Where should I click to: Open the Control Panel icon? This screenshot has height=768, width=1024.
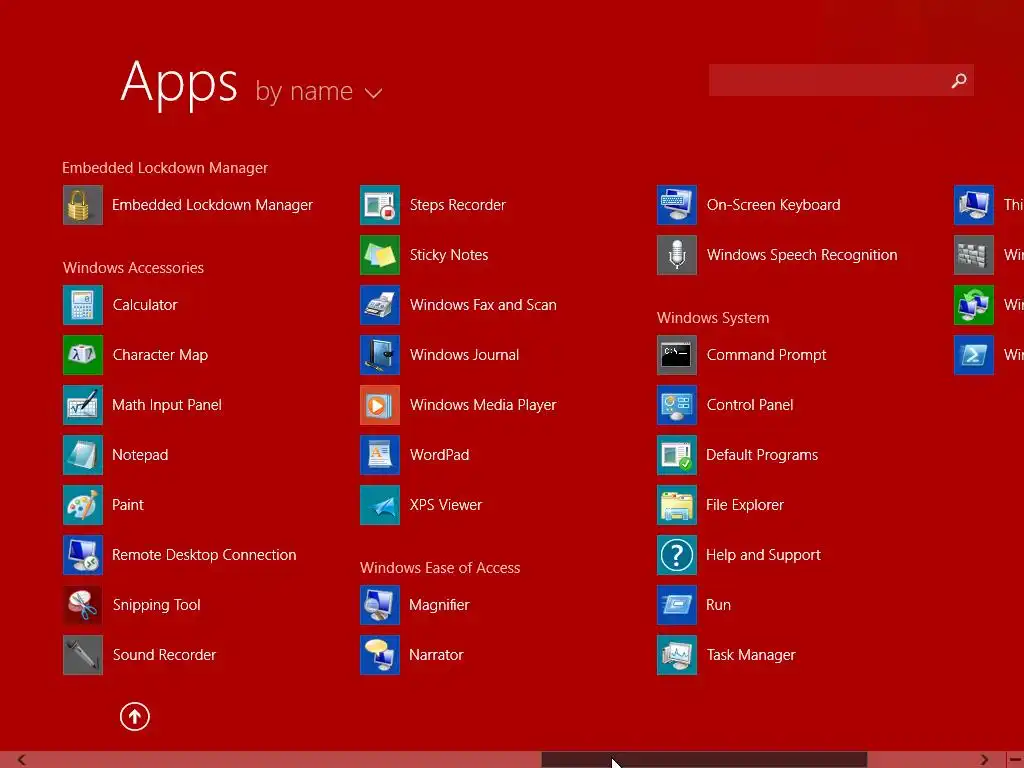[677, 405]
